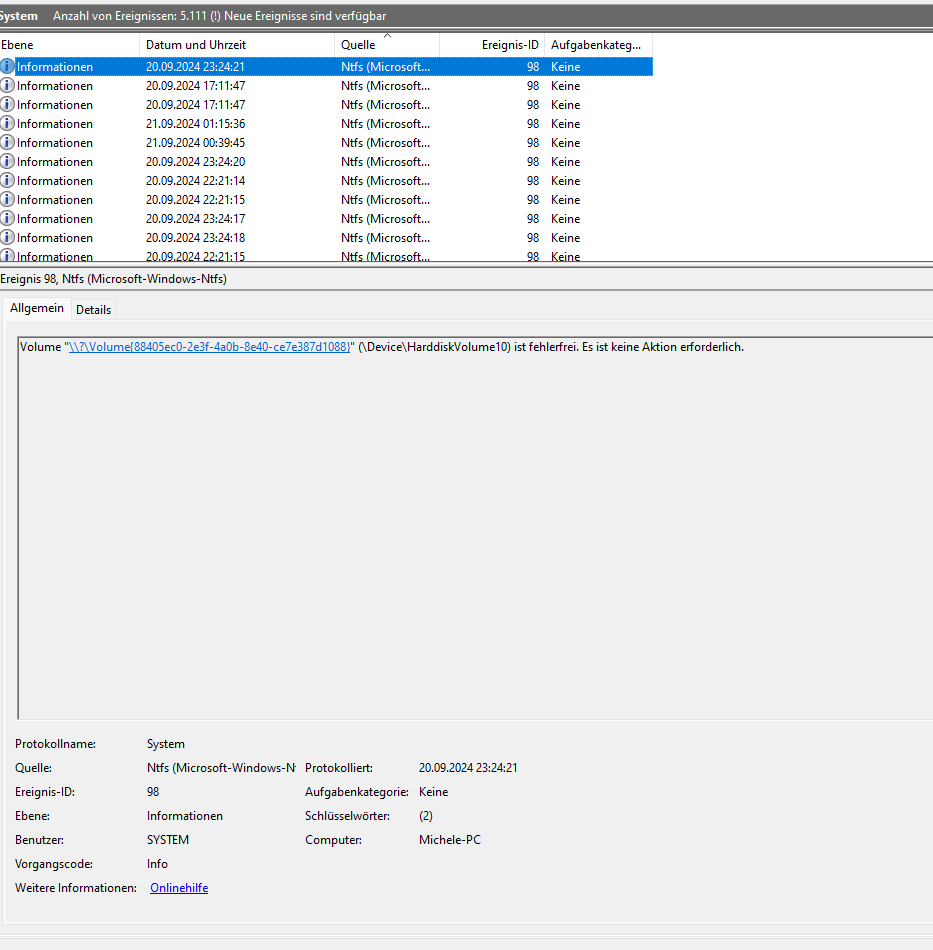Click the Benutzer value SYSTEM
Viewport: 933px width, 950px height.
click(x=168, y=840)
